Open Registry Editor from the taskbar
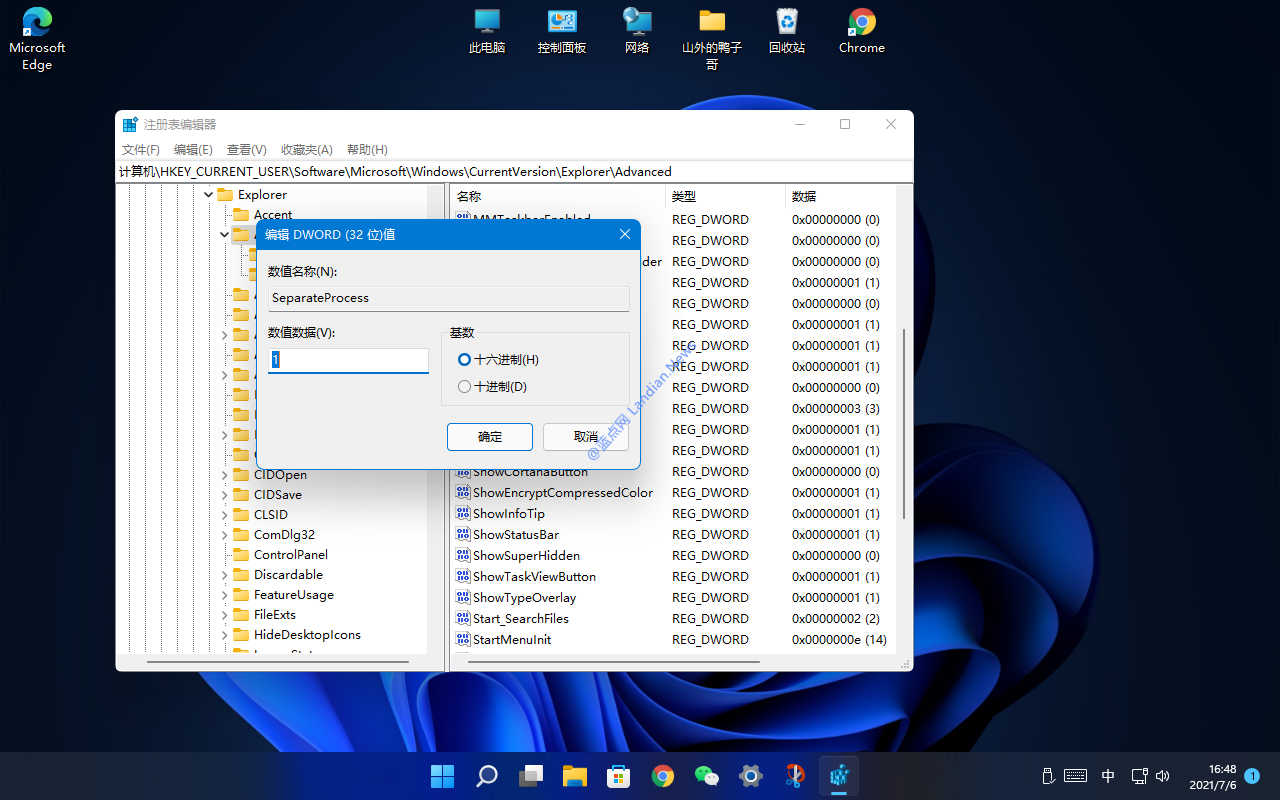The image size is (1280, 800). [x=838, y=775]
